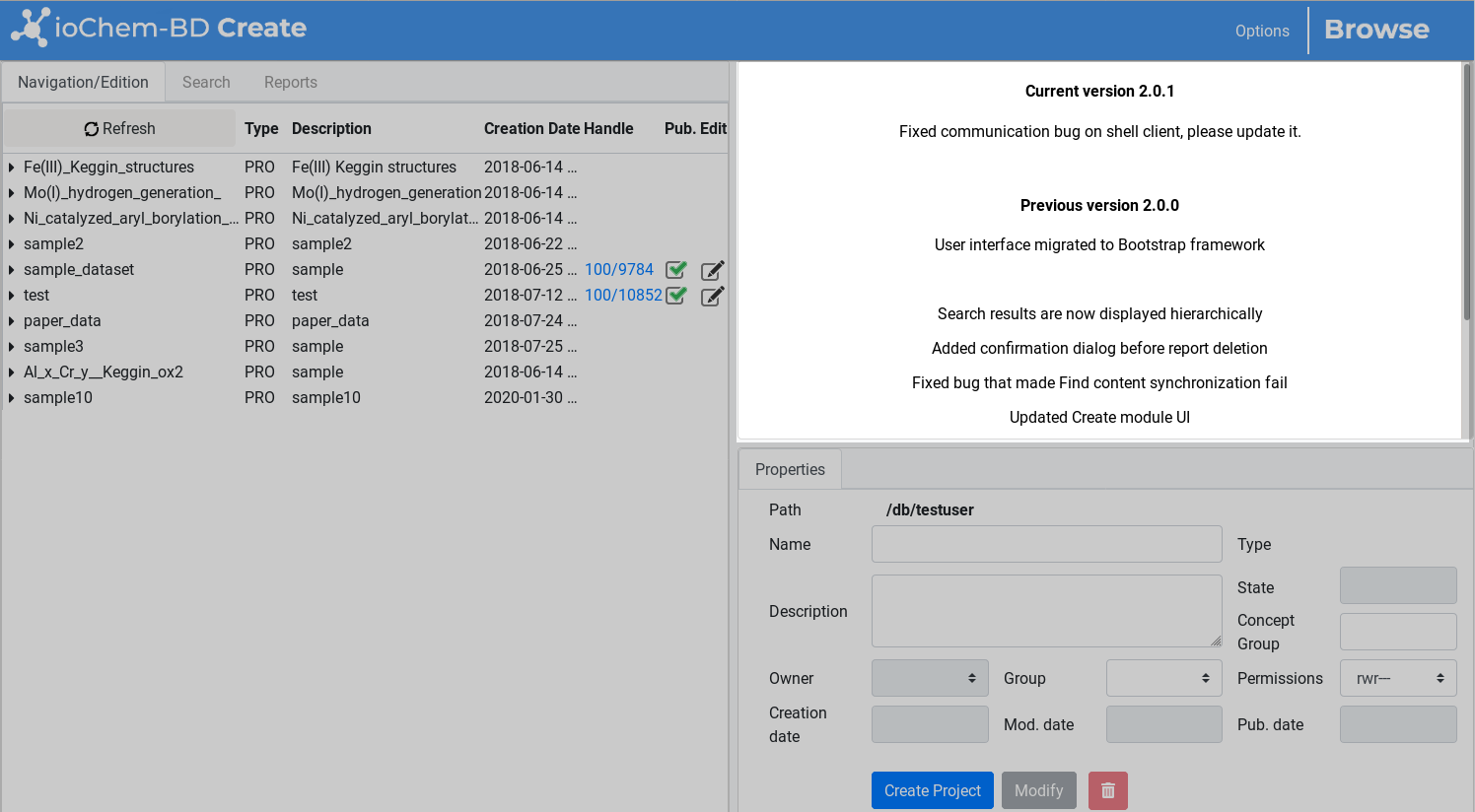Switch to the Search tab
This screenshot has width=1475, height=812.
click(206, 83)
